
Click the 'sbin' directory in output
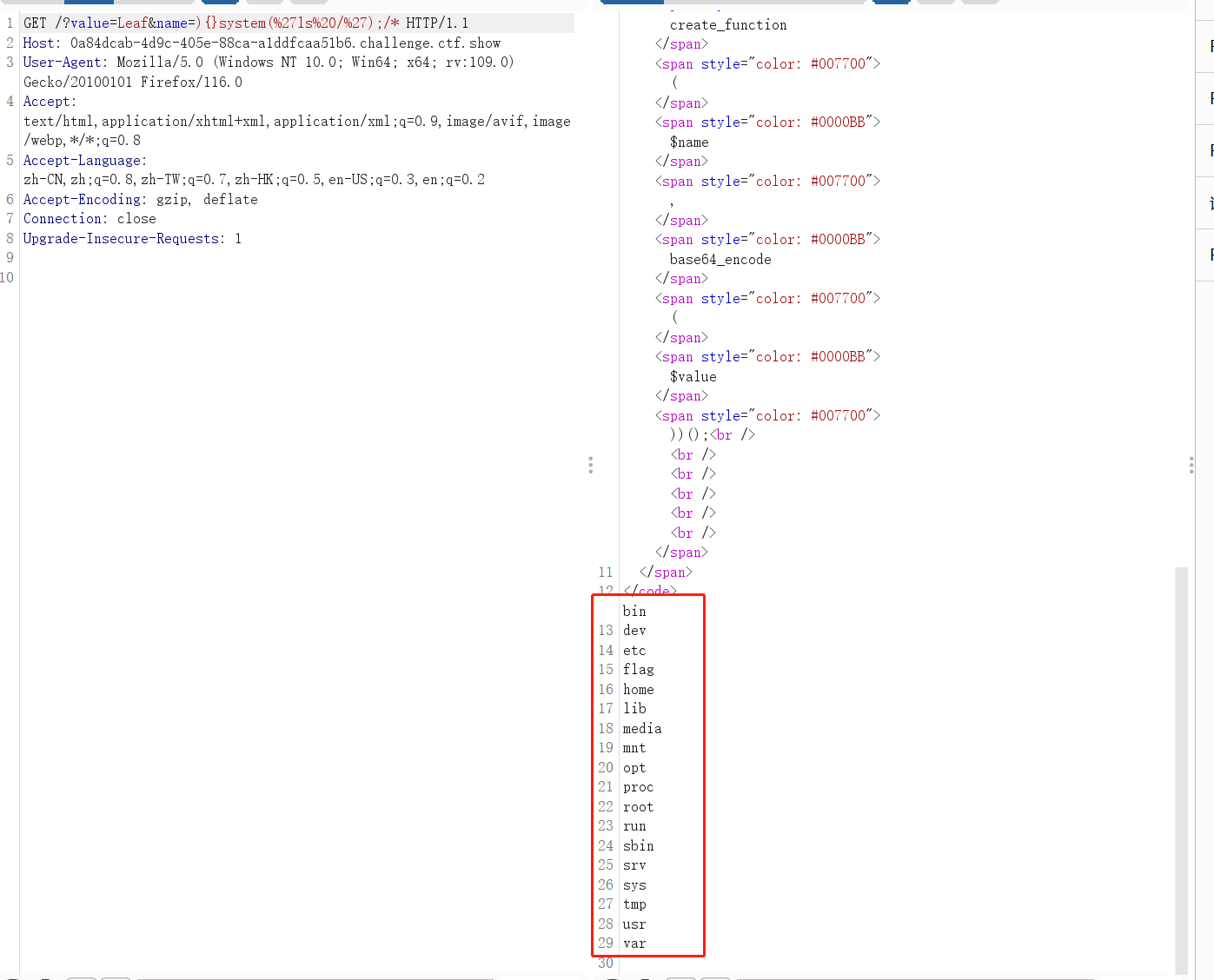[639, 846]
